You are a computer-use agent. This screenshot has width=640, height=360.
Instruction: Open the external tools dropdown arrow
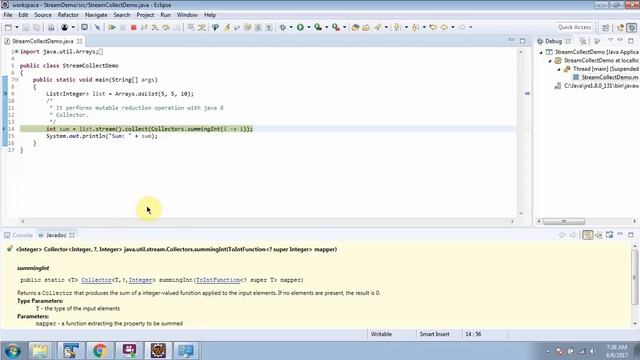[x=344, y=27]
